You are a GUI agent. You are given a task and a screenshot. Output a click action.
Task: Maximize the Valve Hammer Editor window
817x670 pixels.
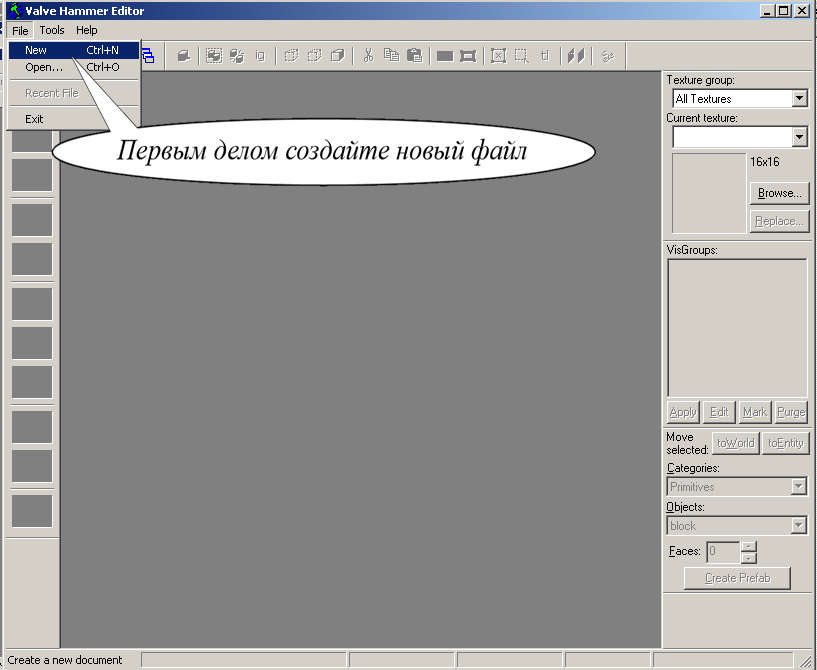(783, 10)
